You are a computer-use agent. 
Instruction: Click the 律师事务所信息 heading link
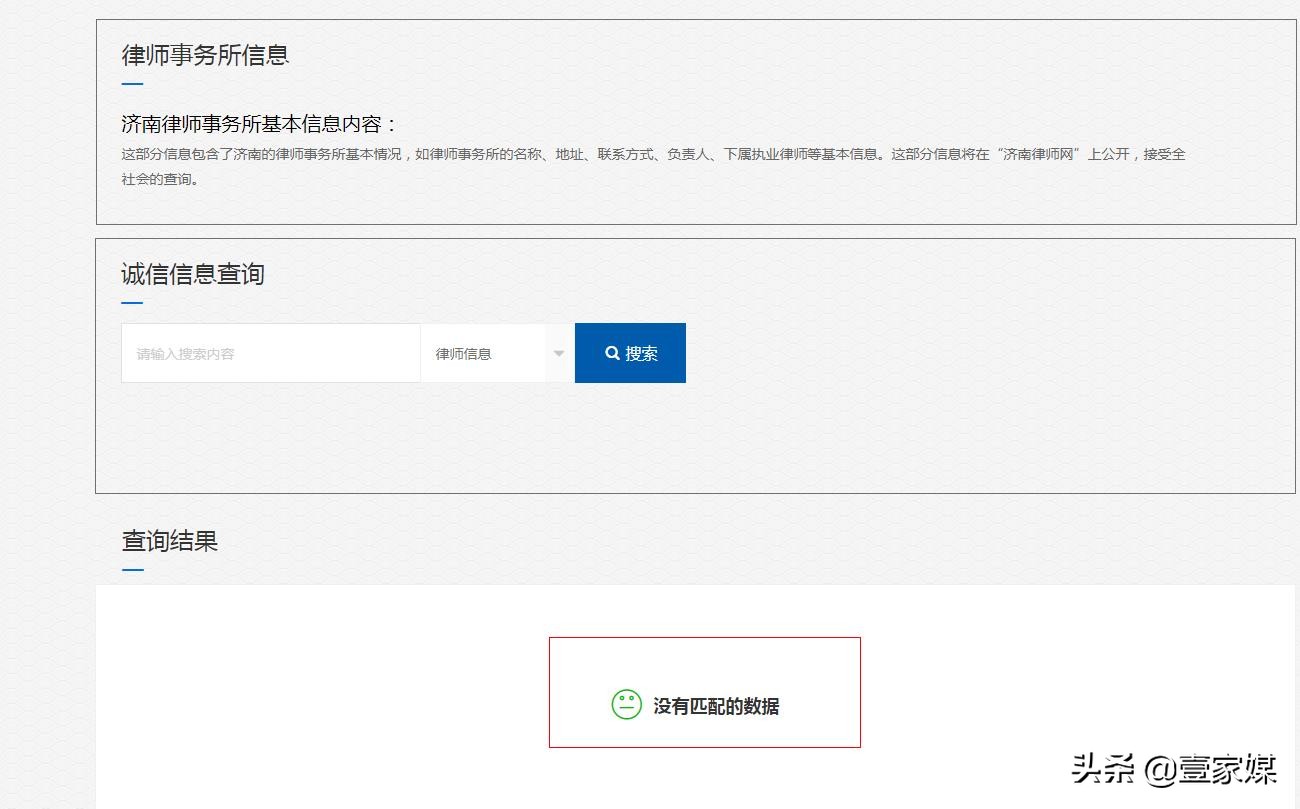click(203, 55)
